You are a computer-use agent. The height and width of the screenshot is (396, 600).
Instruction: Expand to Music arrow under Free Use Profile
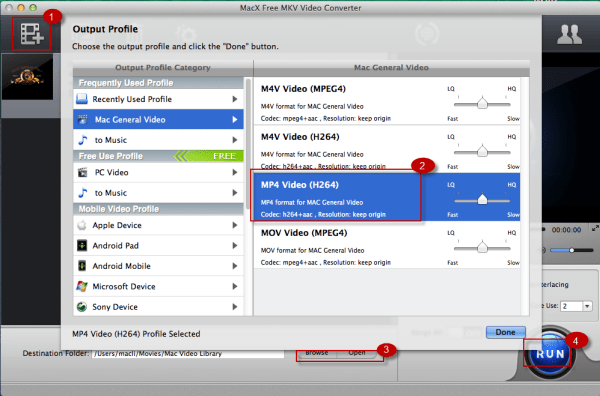click(235, 193)
